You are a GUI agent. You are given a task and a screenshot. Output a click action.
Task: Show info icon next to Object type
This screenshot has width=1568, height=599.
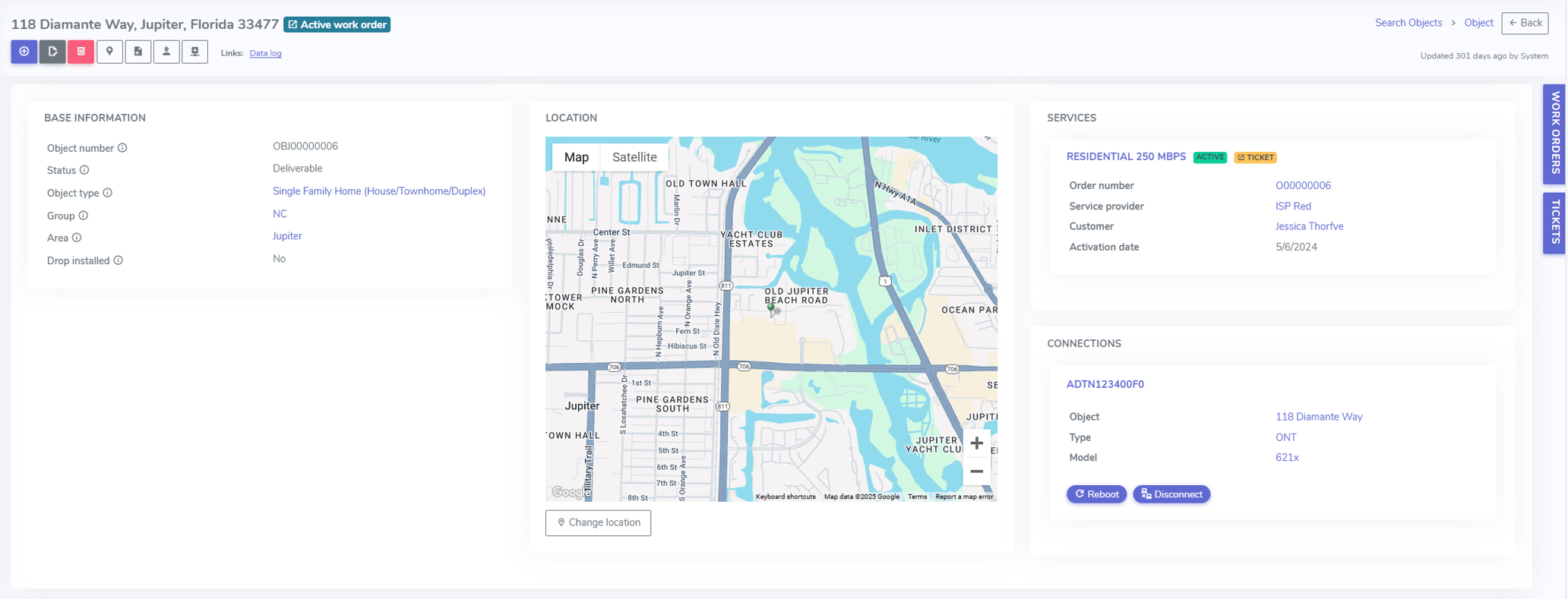[108, 193]
